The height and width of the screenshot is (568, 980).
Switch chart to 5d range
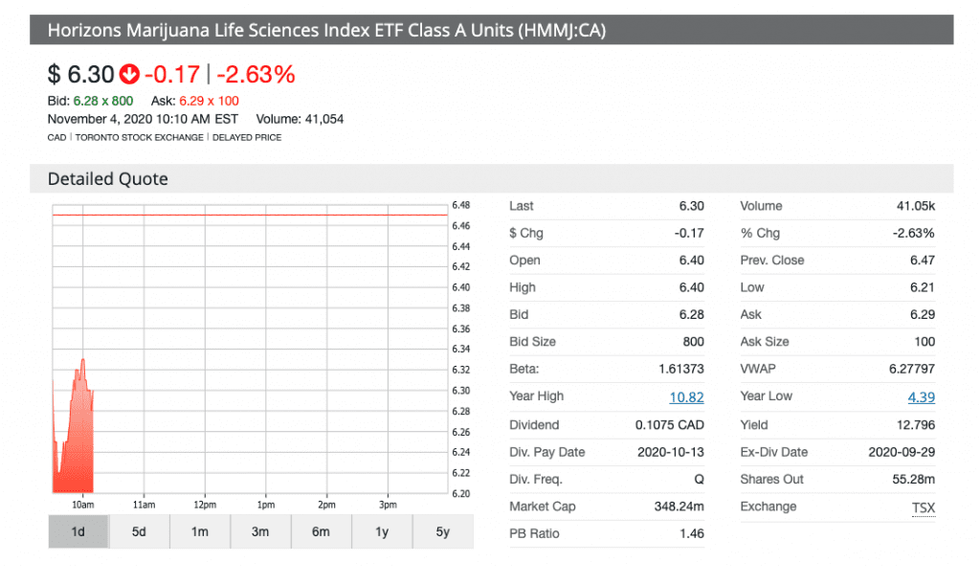coord(139,531)
